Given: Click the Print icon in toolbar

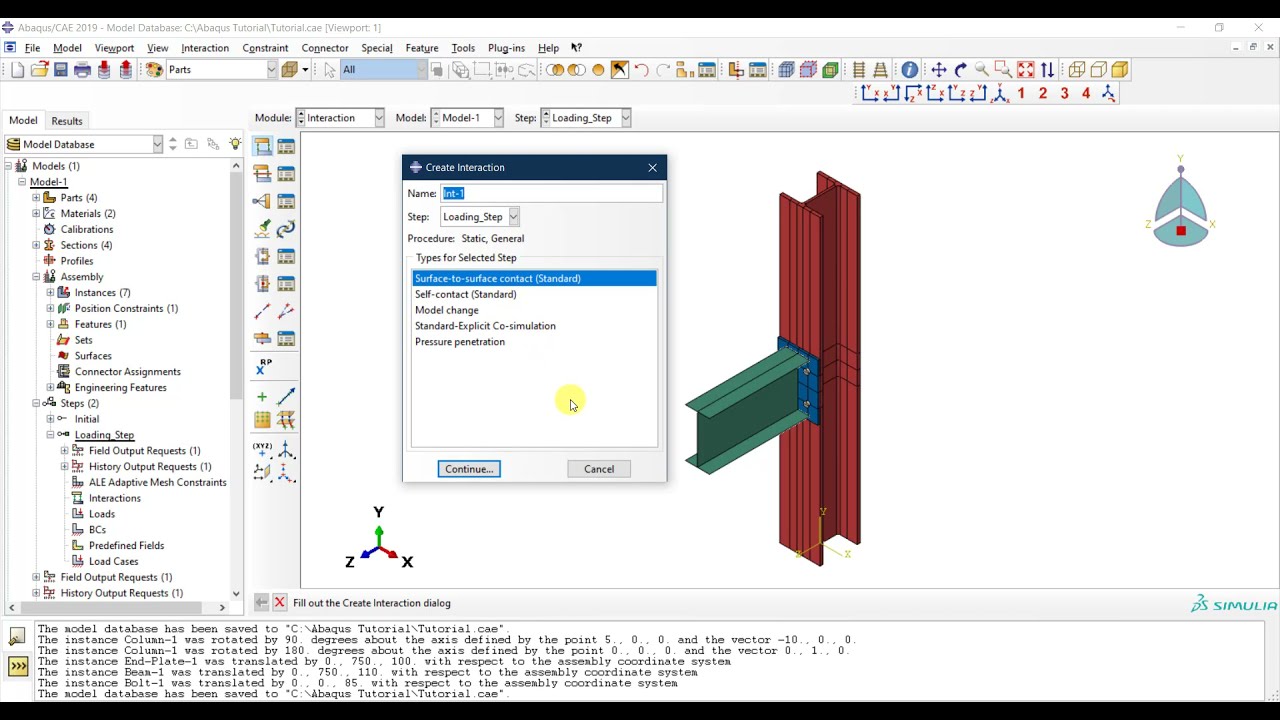Looking at the screenshot, I should click(82, 70).
